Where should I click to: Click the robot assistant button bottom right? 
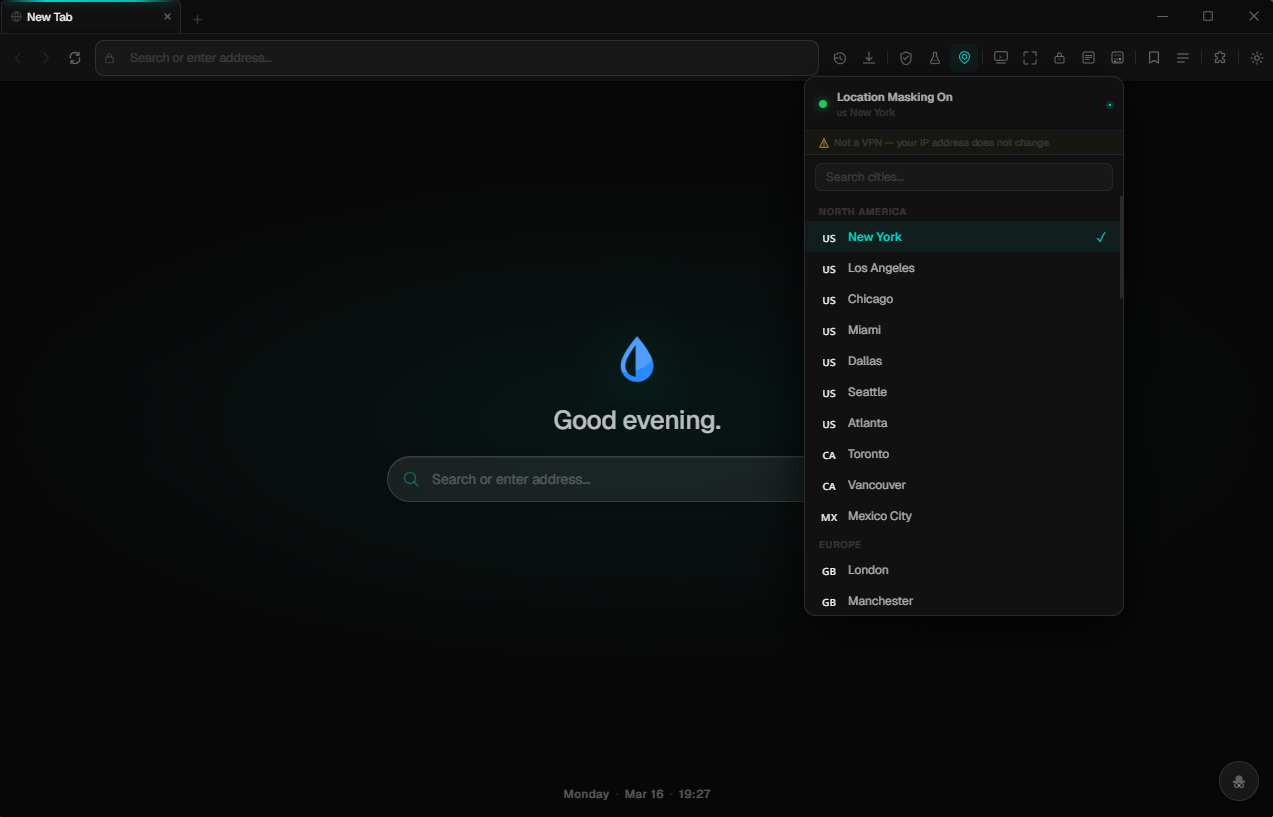coord(1238,781)
